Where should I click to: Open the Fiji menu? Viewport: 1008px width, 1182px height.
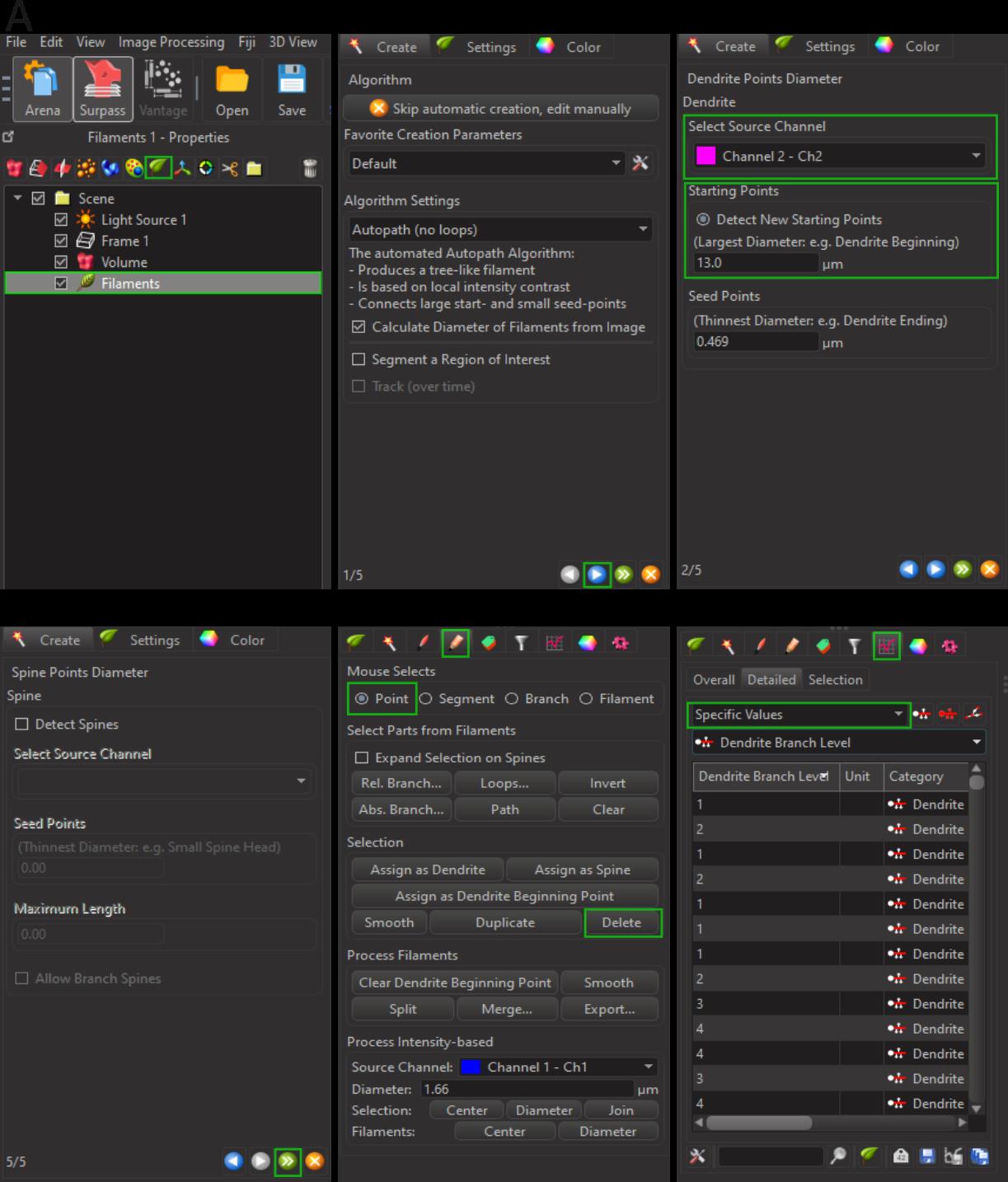click(246, 42)
